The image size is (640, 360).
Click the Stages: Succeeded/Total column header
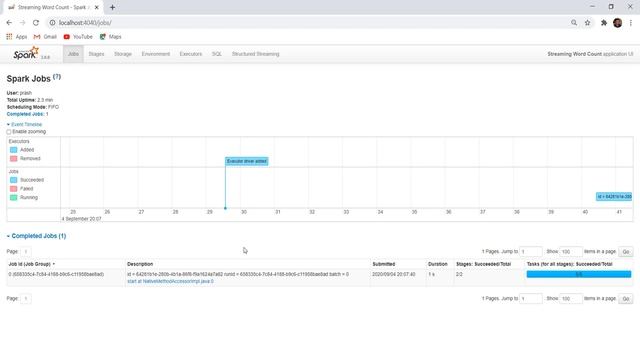click(x=483, y=264)
